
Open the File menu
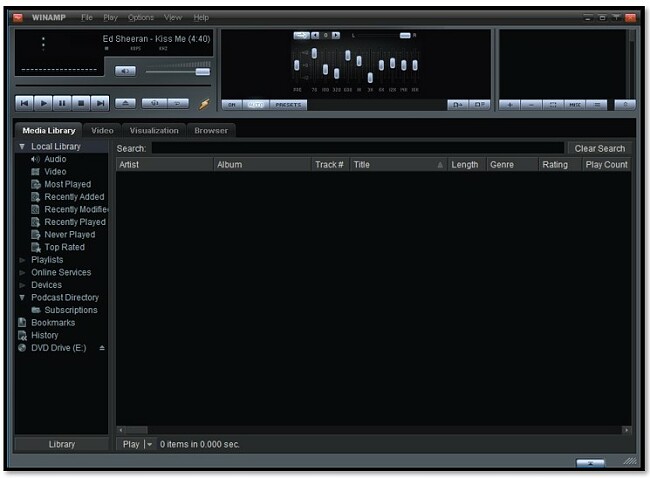87,17
